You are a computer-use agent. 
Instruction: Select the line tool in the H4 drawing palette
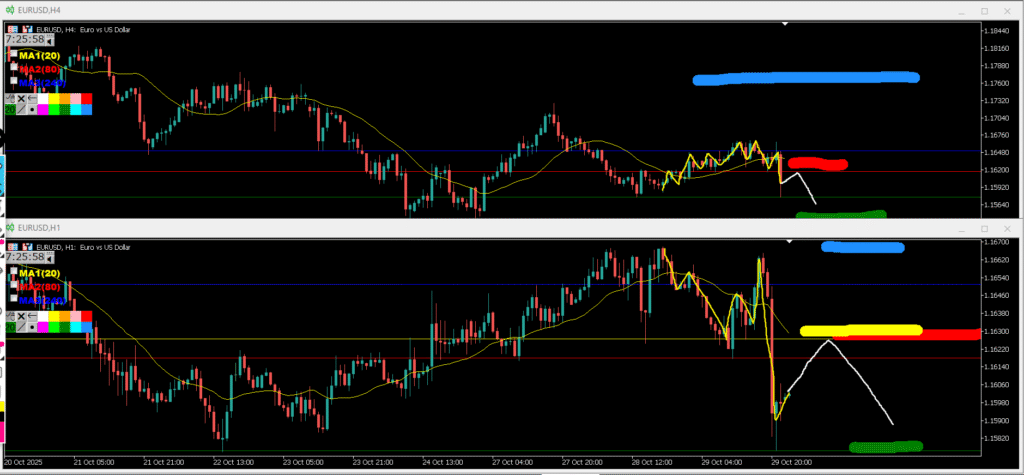(x=21, y=109)
